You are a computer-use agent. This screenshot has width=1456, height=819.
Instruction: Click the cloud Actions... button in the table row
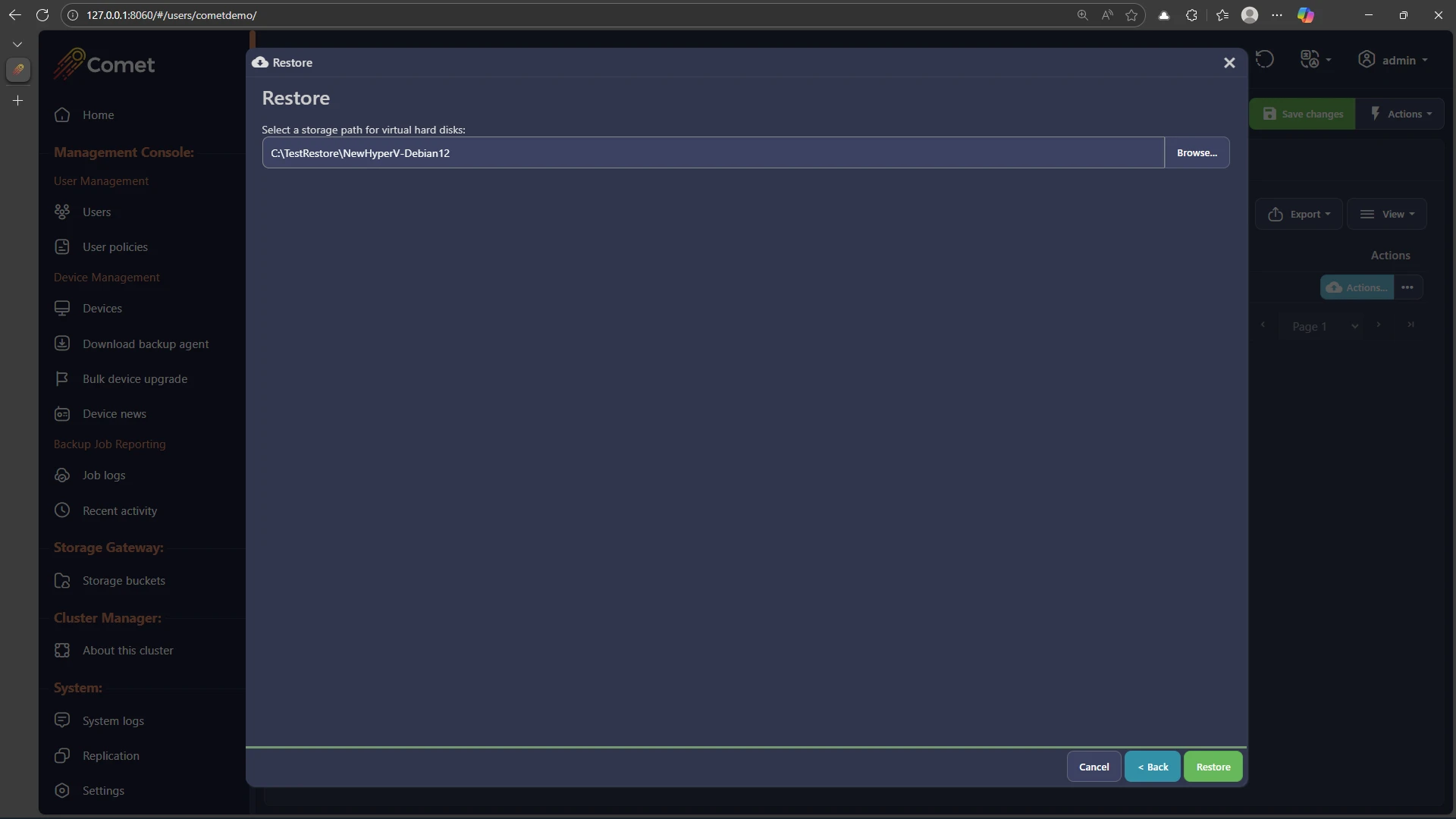click(x=1357, y=287)
